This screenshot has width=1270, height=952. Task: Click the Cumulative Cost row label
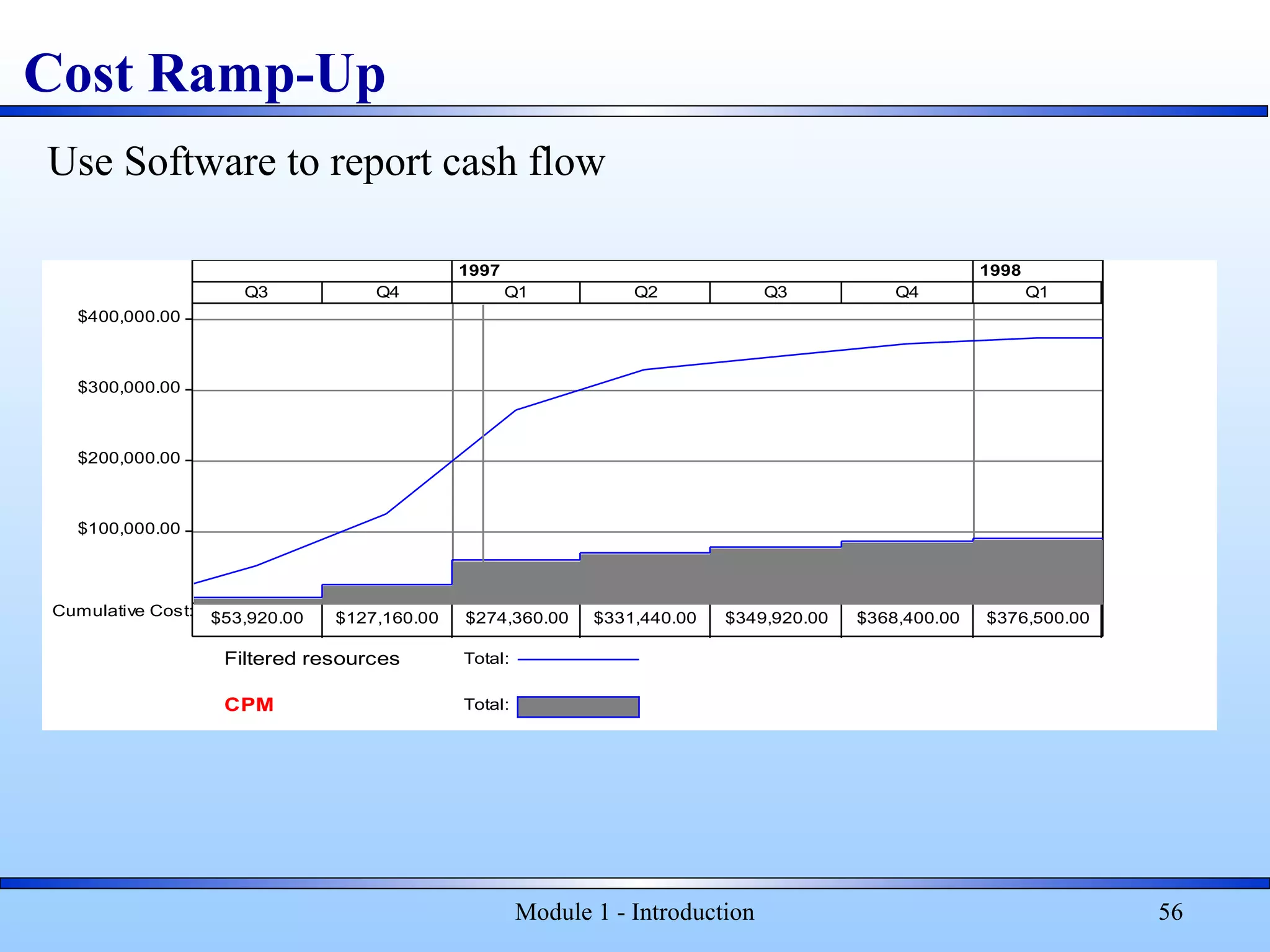[122, 611]
